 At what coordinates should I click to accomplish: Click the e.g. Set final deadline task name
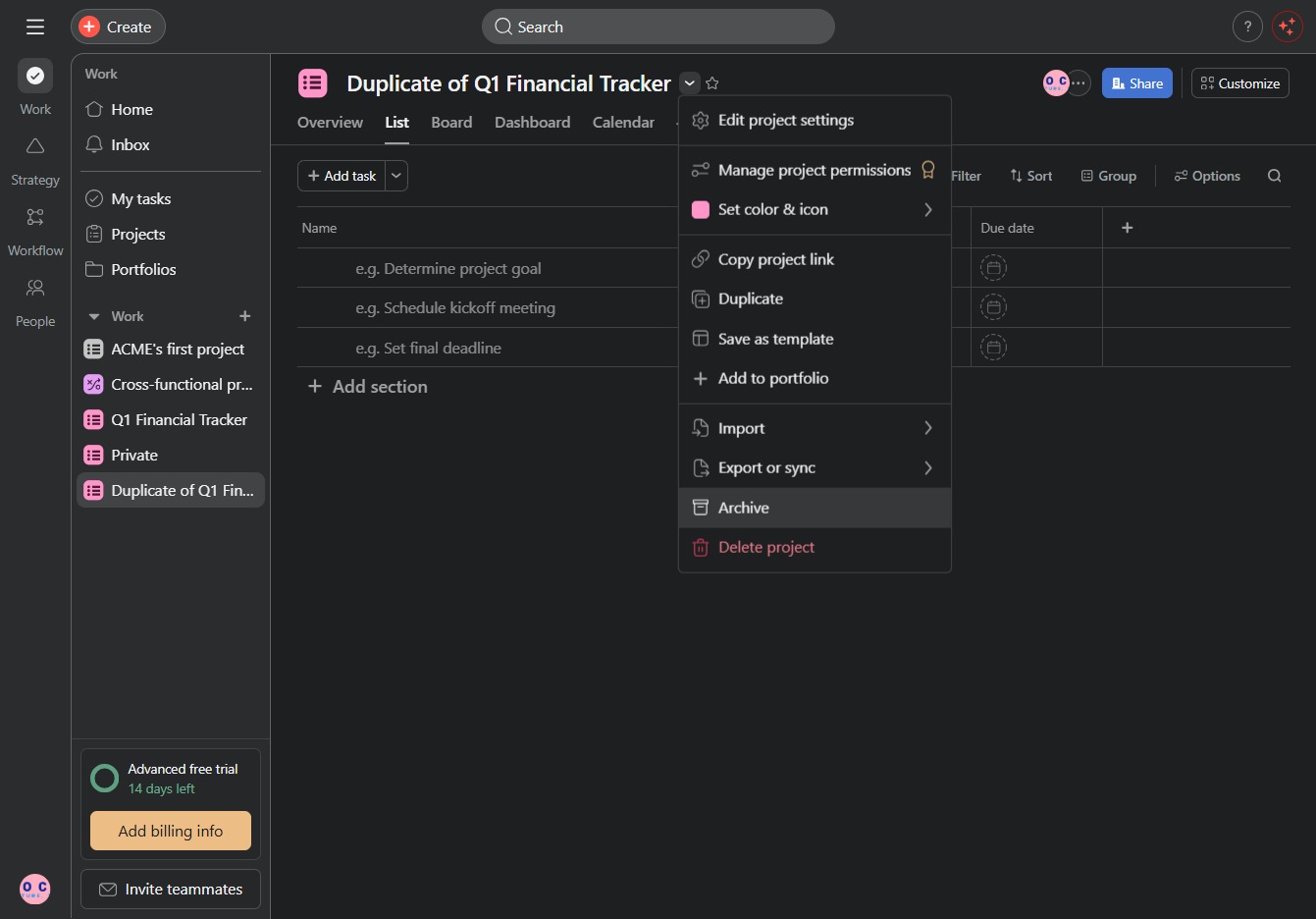tap(428, 348)
